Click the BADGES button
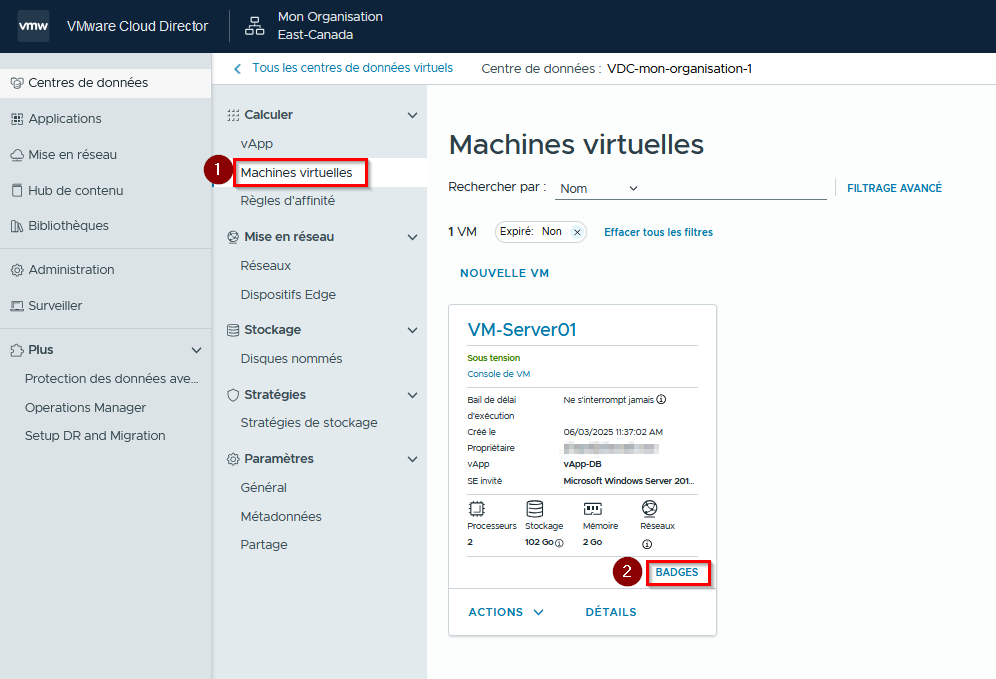Screen dimensions: 996x679 (676, 573)
